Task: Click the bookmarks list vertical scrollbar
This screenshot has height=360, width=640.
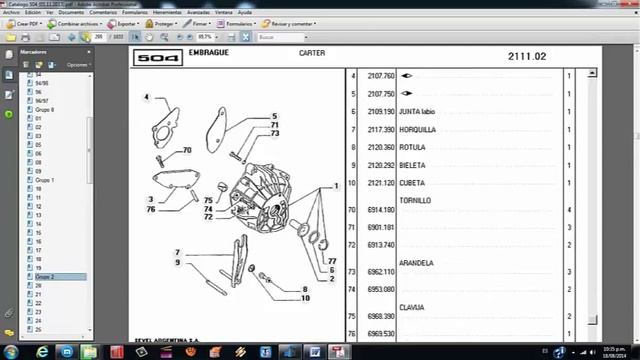Action: 90,150
